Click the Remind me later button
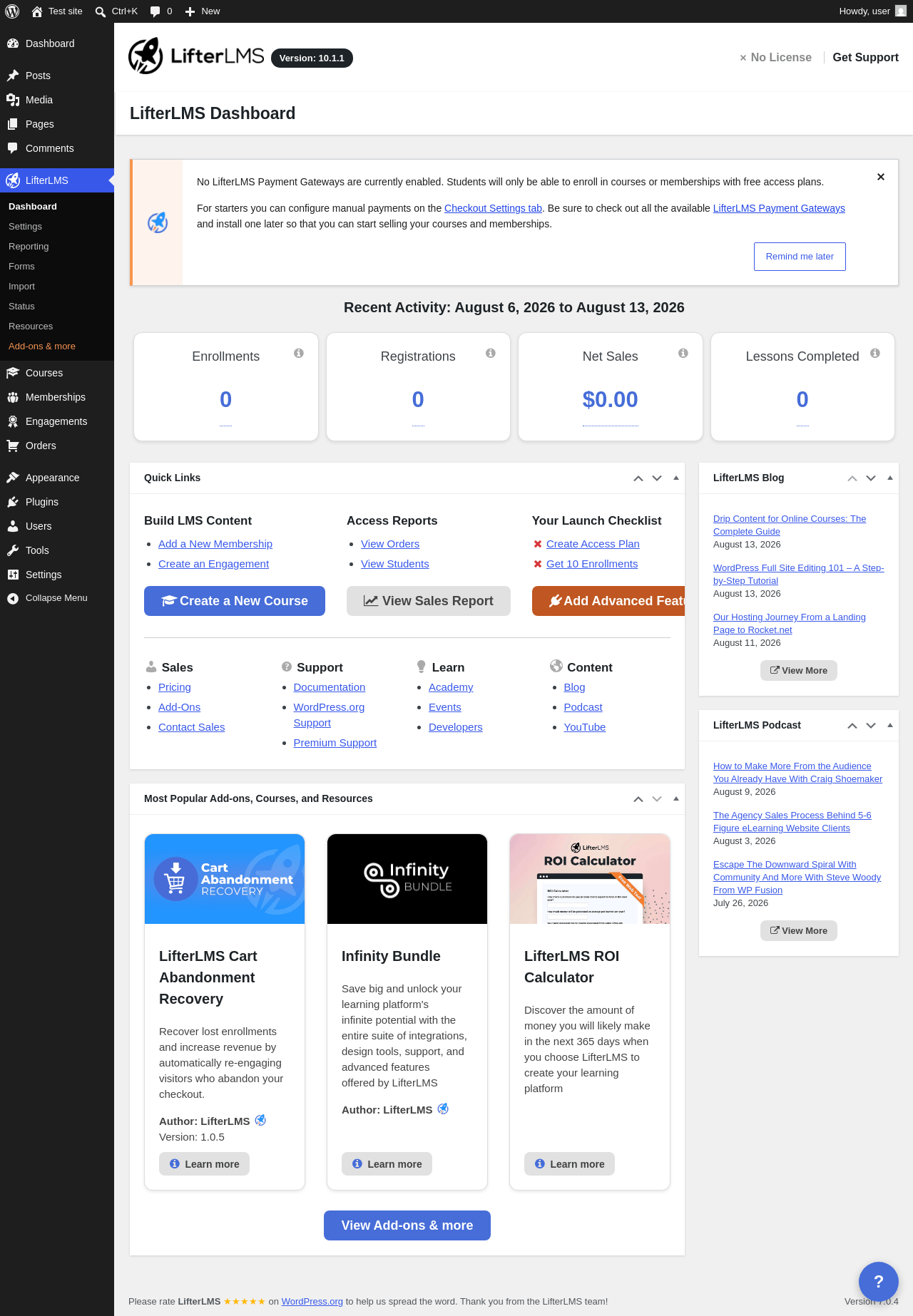913x1316 pixels. tap(800, 257)
